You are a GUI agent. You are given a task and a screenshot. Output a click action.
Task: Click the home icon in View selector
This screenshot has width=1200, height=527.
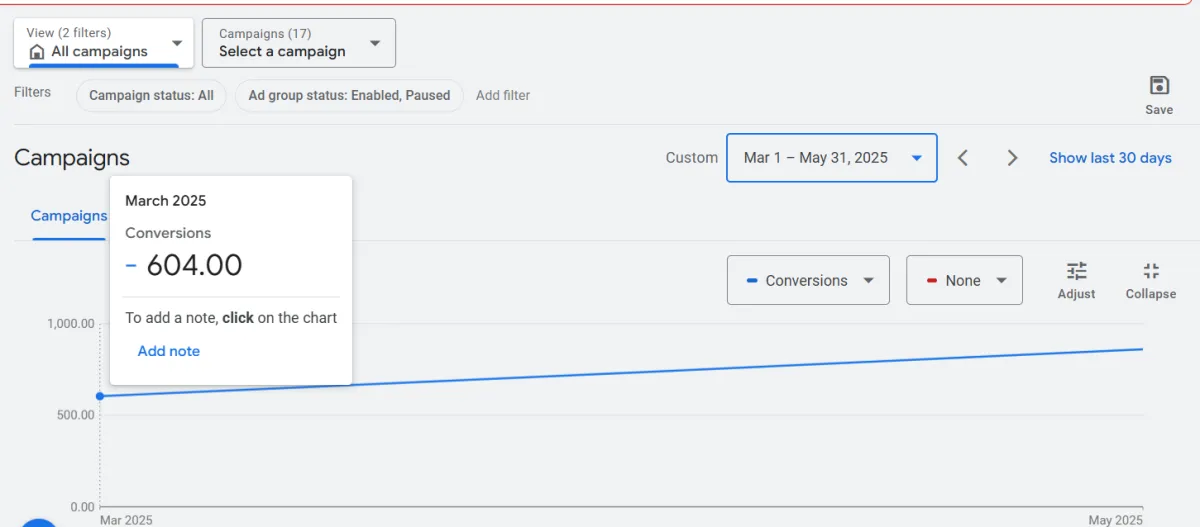[37, 52]
